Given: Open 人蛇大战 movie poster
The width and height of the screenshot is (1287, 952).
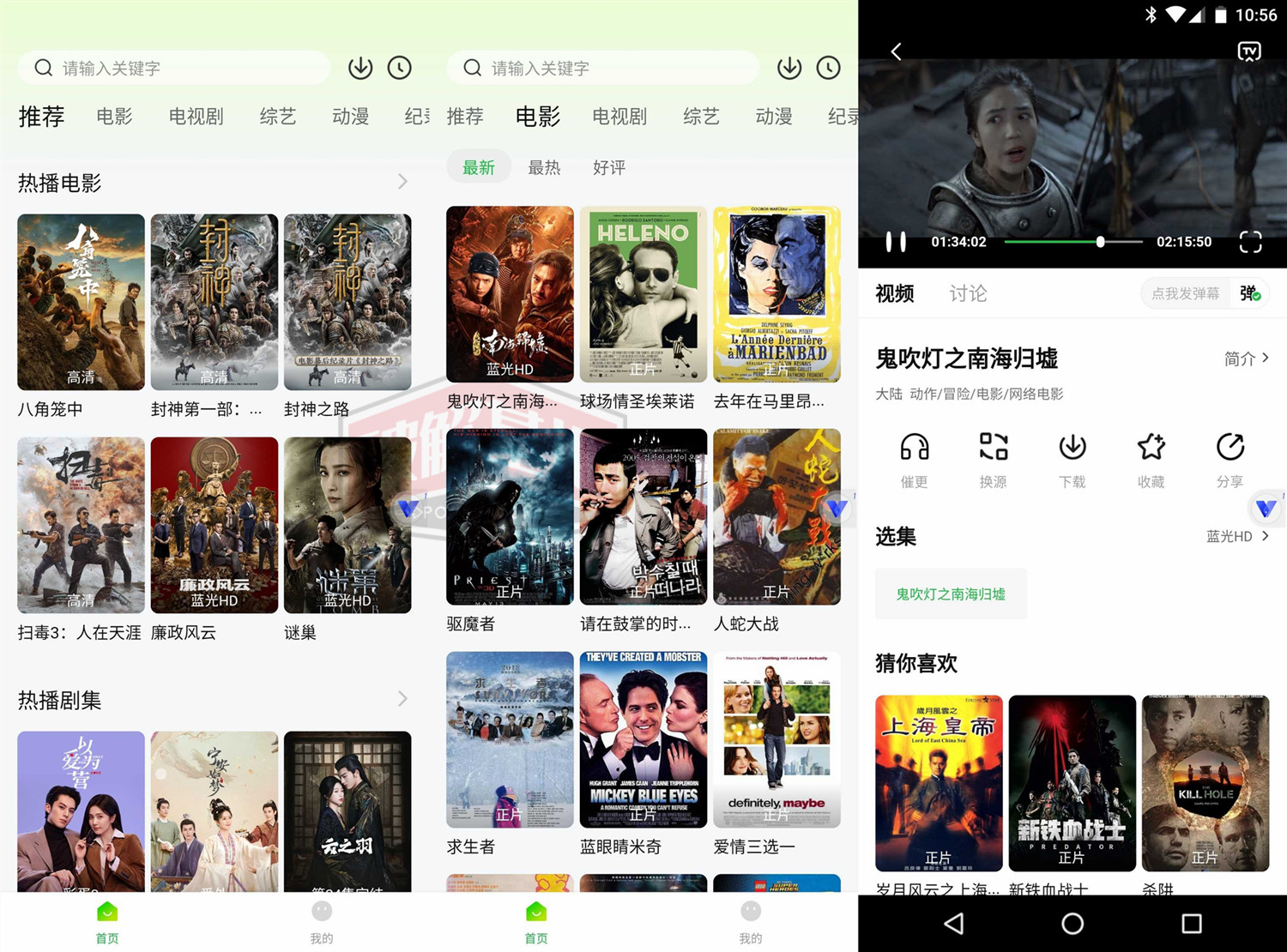Looking at the screenshot, I should point(776,517).
